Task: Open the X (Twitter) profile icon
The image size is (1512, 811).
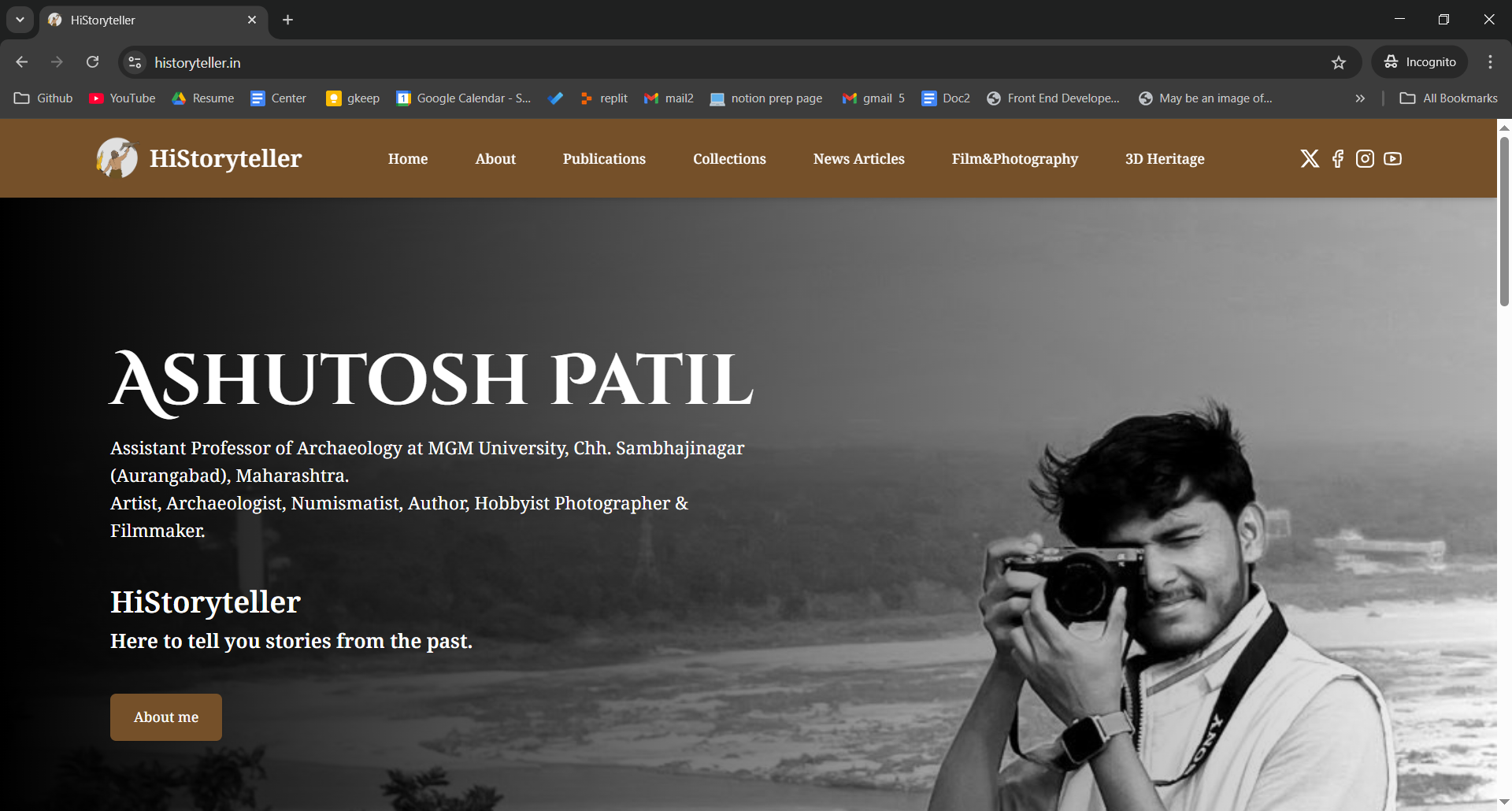Action: pyautogui.click(x=1309, y=158)
